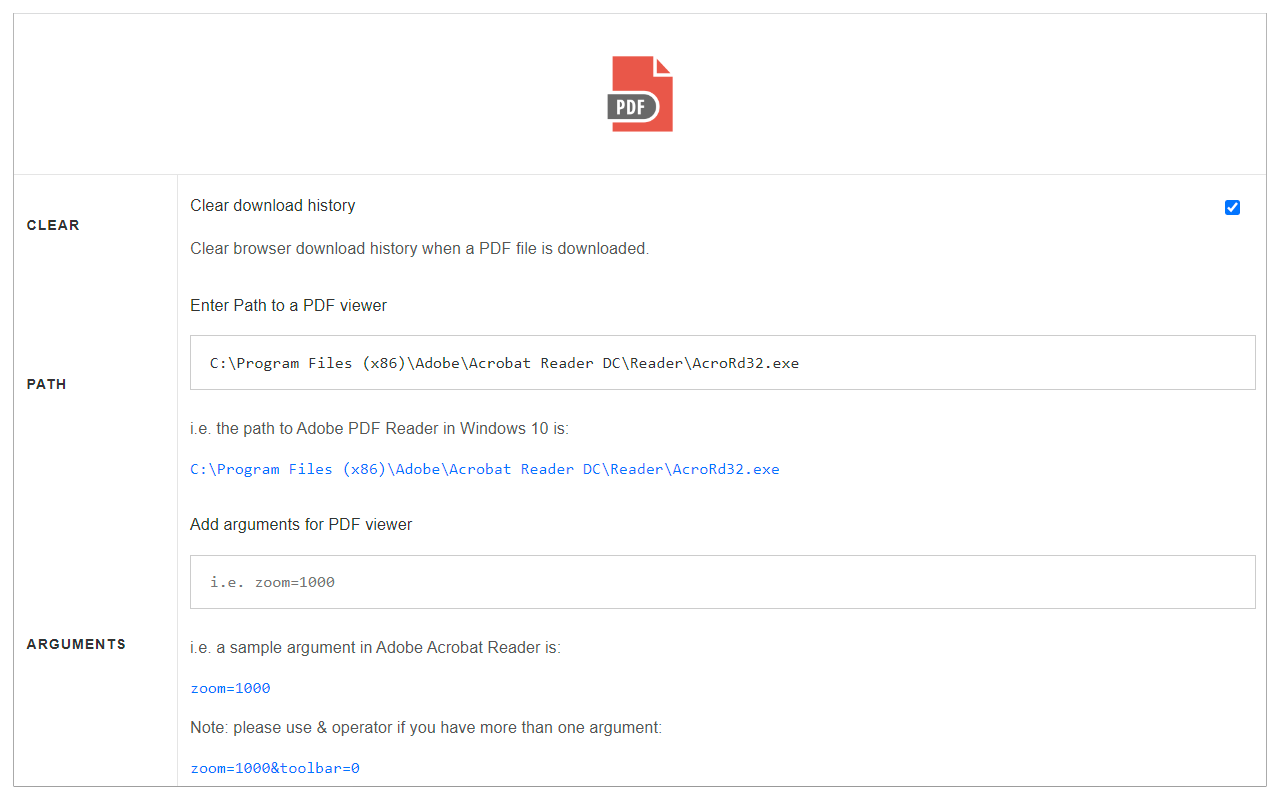Click the PATH section label
1280x800 pixels.
46,383
